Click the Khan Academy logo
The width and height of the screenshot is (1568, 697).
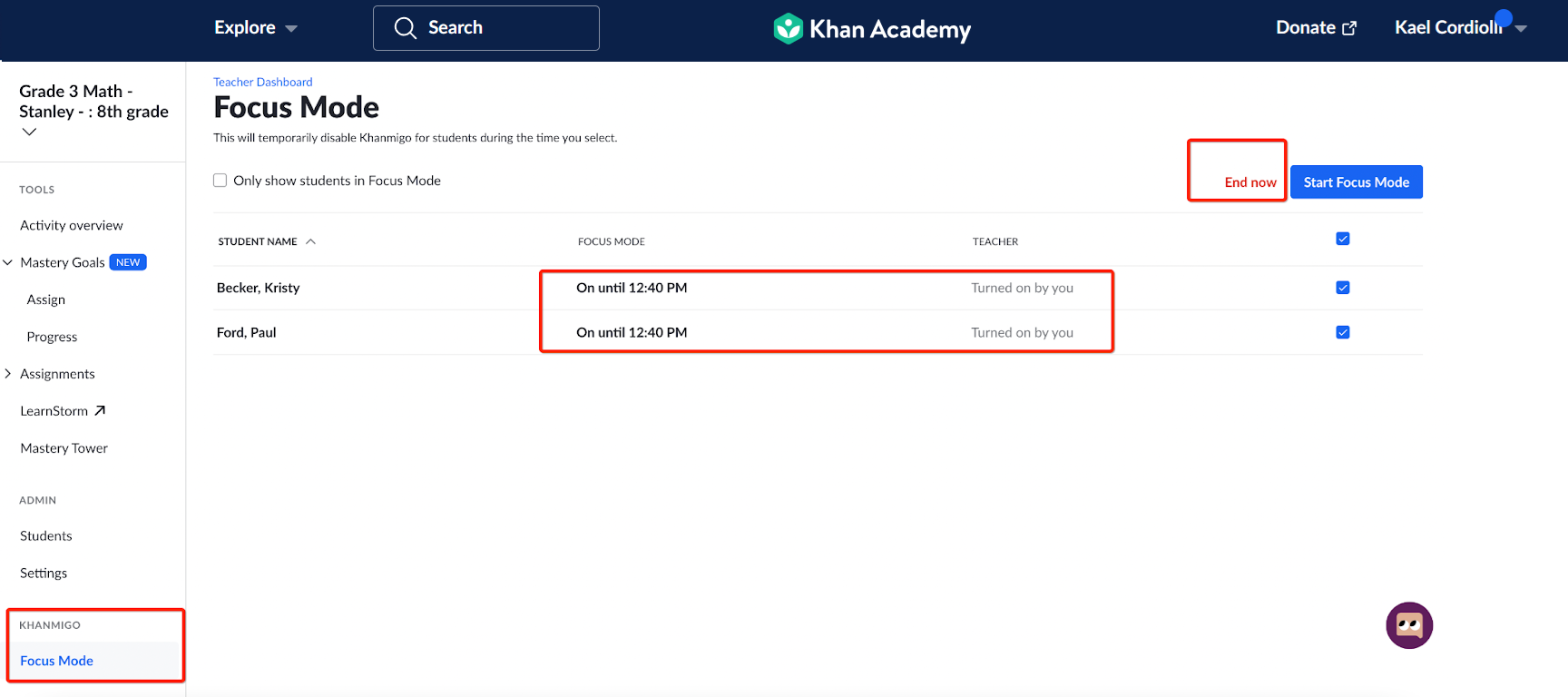[x=872, y=29]
